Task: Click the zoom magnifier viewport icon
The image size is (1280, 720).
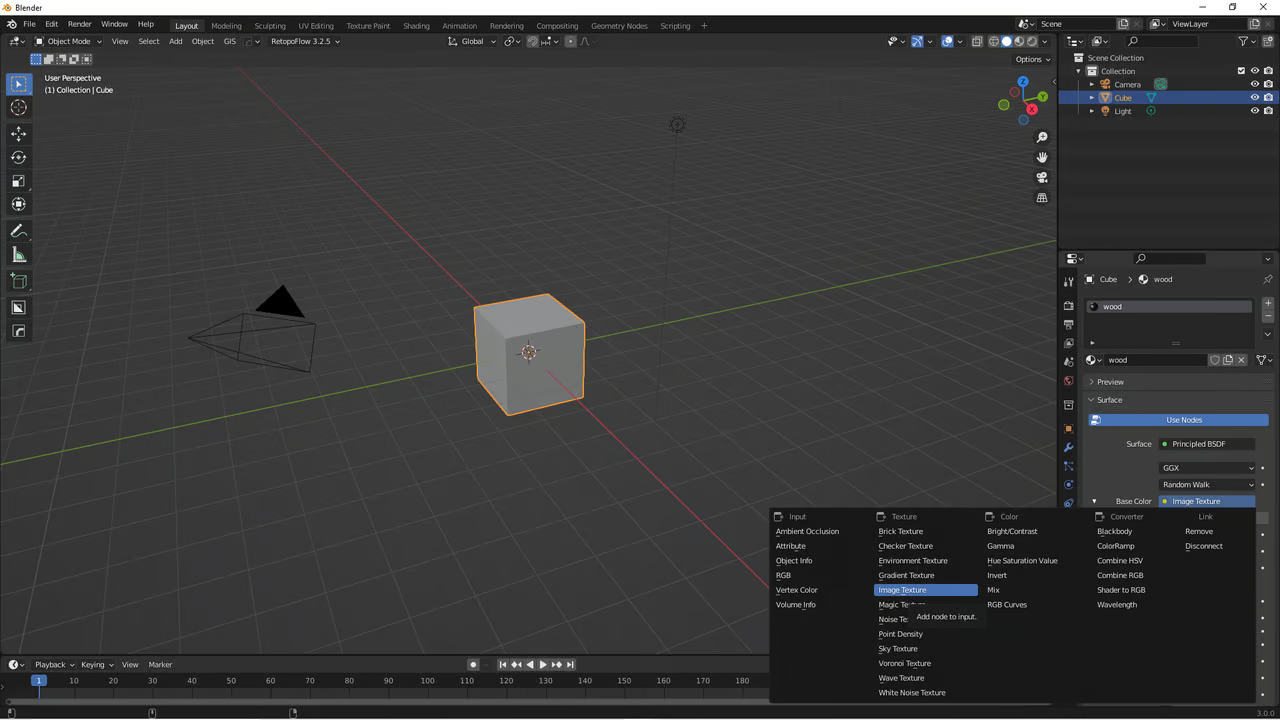Action: (x=1042, y=137)
